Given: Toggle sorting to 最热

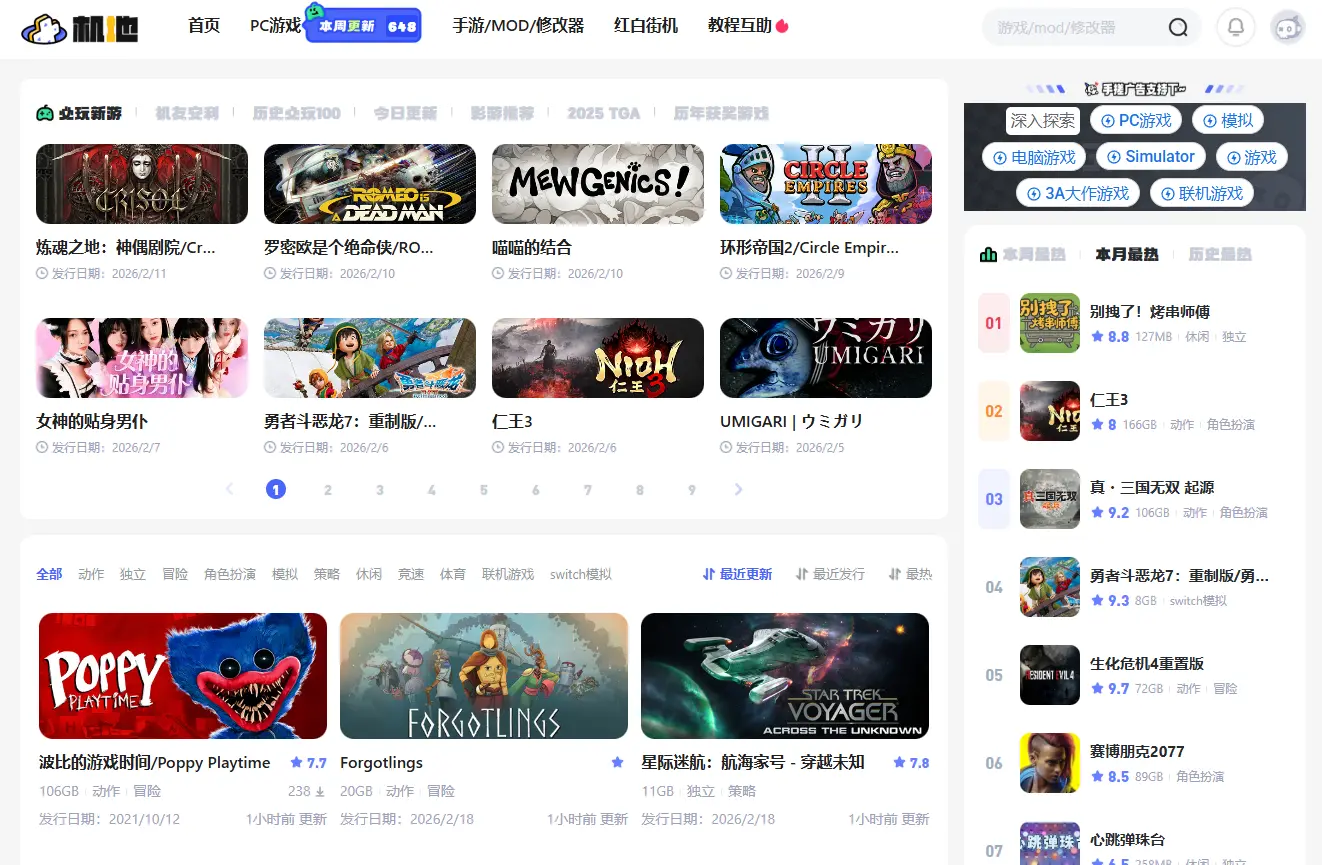Looking at the screenshot, I should (x=918, y=573).
